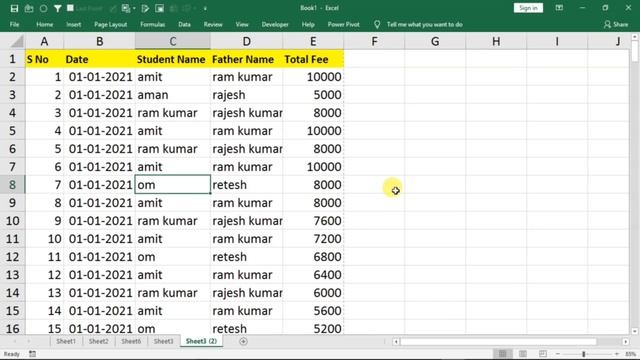Click the zoom percentage in the status bar
The width and height of the screenshot is (640, 360).
(x=630, y=354)
